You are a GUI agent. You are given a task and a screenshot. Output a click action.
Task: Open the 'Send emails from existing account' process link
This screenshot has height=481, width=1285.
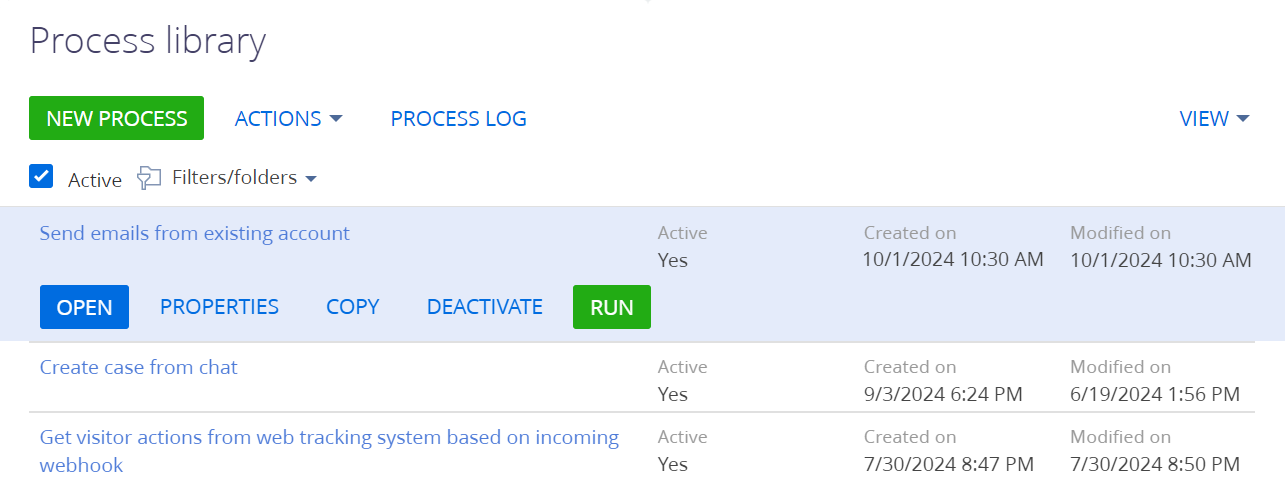tap(195, 233)
